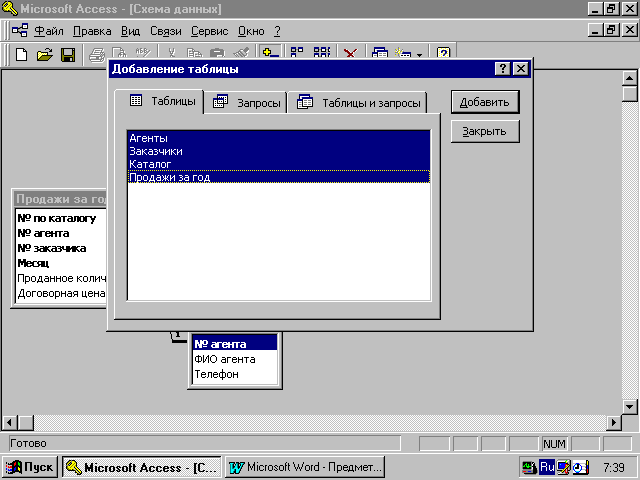This screenshot has height=480, width=640.
Task: Select Каталог in the table list
Action: point(279,164)
